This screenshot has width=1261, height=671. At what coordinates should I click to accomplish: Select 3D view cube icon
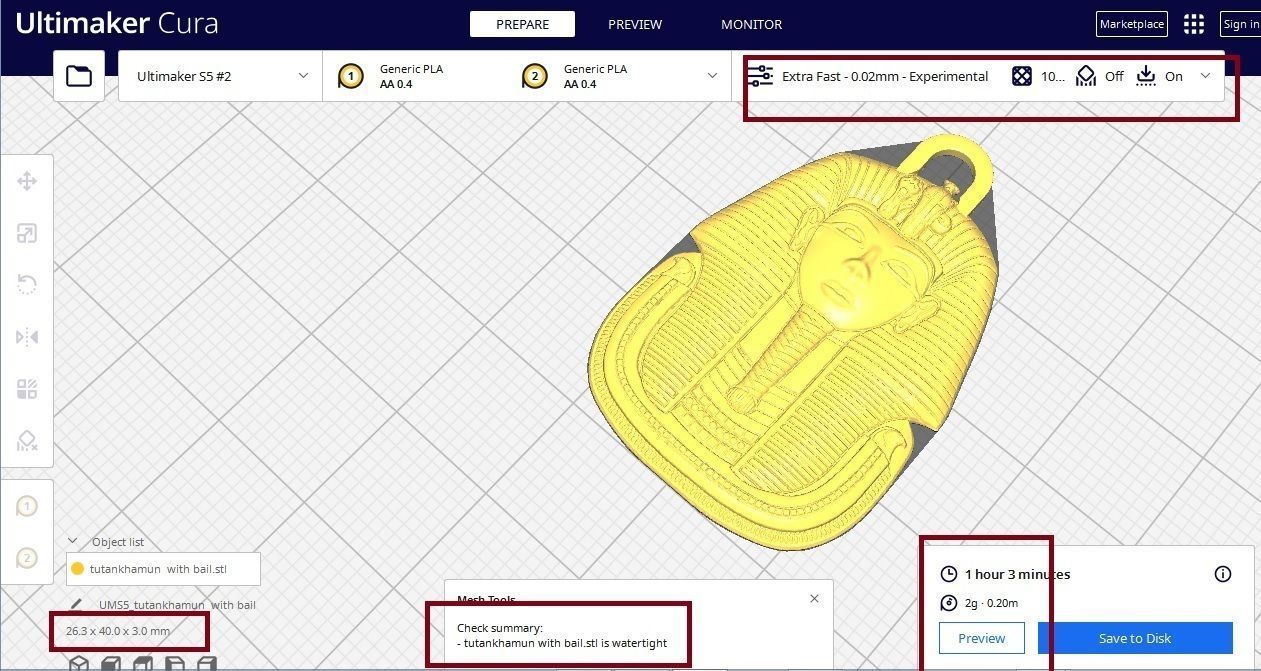(78, 663)
